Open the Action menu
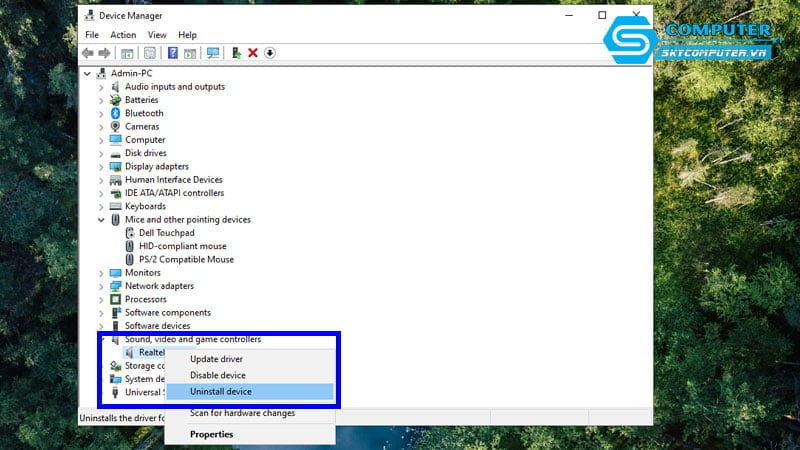Image resolution: width=800 pixels, height=450 pixels. [123, 35]
